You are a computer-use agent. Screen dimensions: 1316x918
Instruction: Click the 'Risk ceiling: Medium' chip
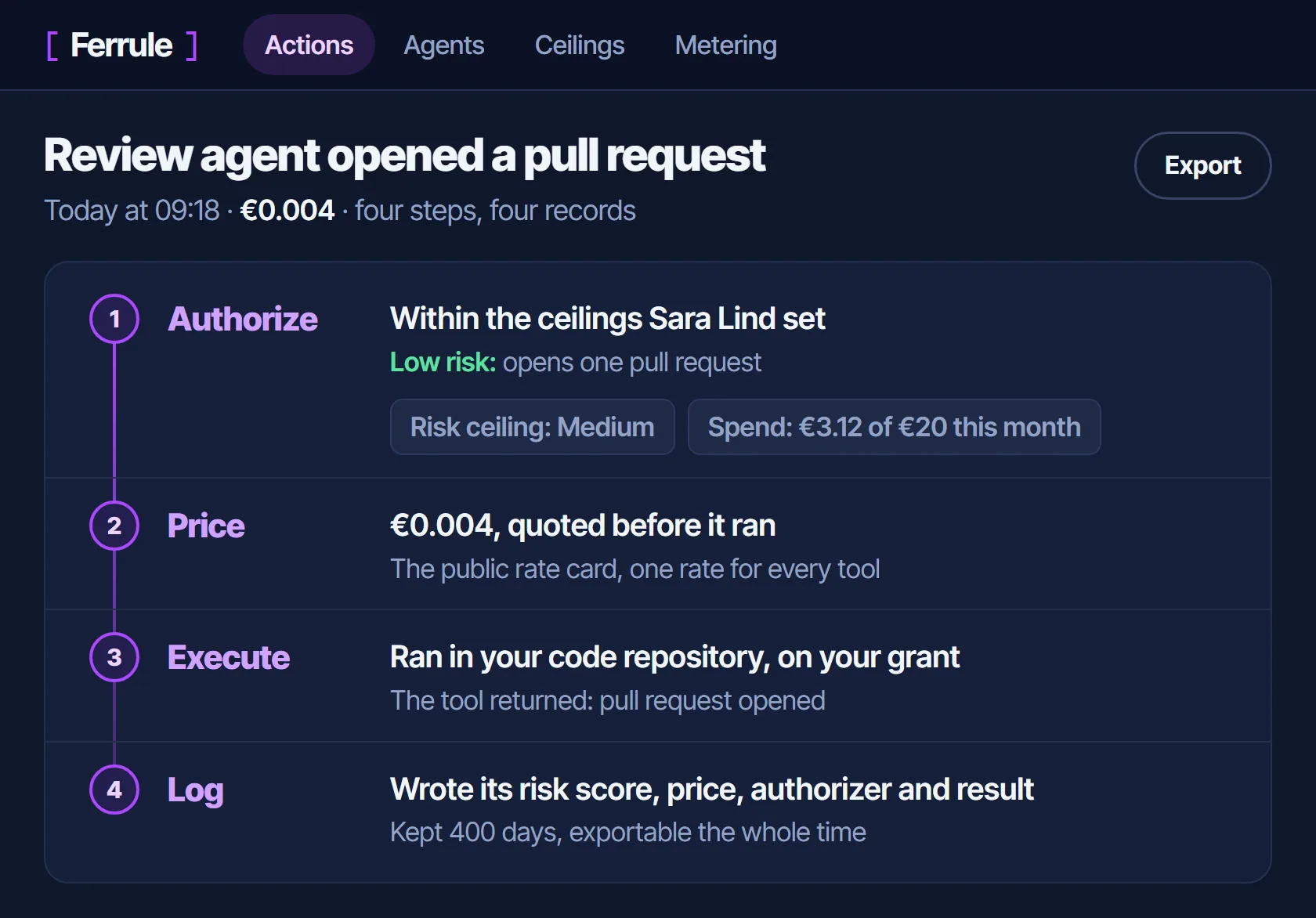(x=533, y=427)
